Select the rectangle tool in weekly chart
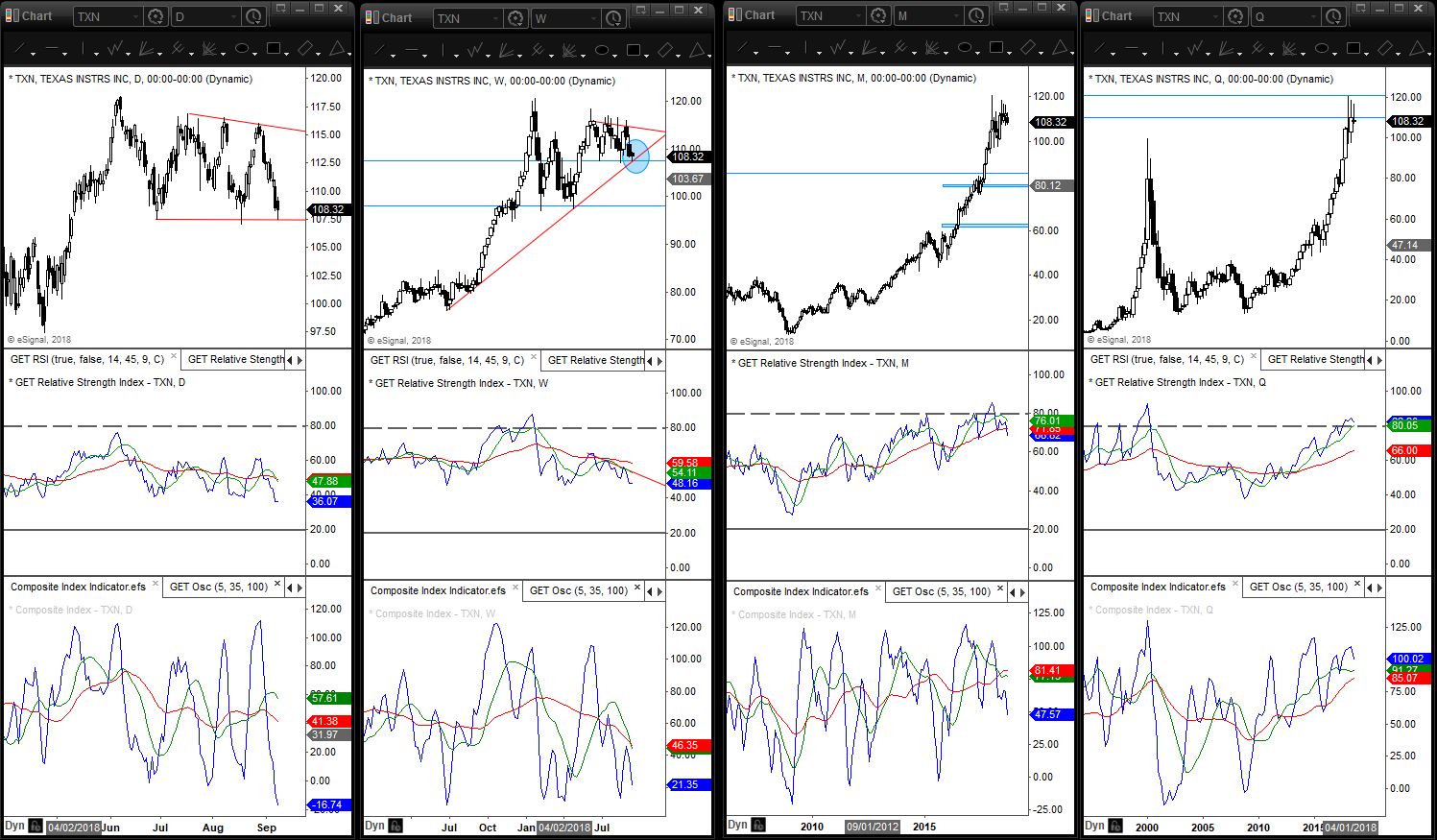Viewport: 1437px width, 840px height. pos(635,49)
